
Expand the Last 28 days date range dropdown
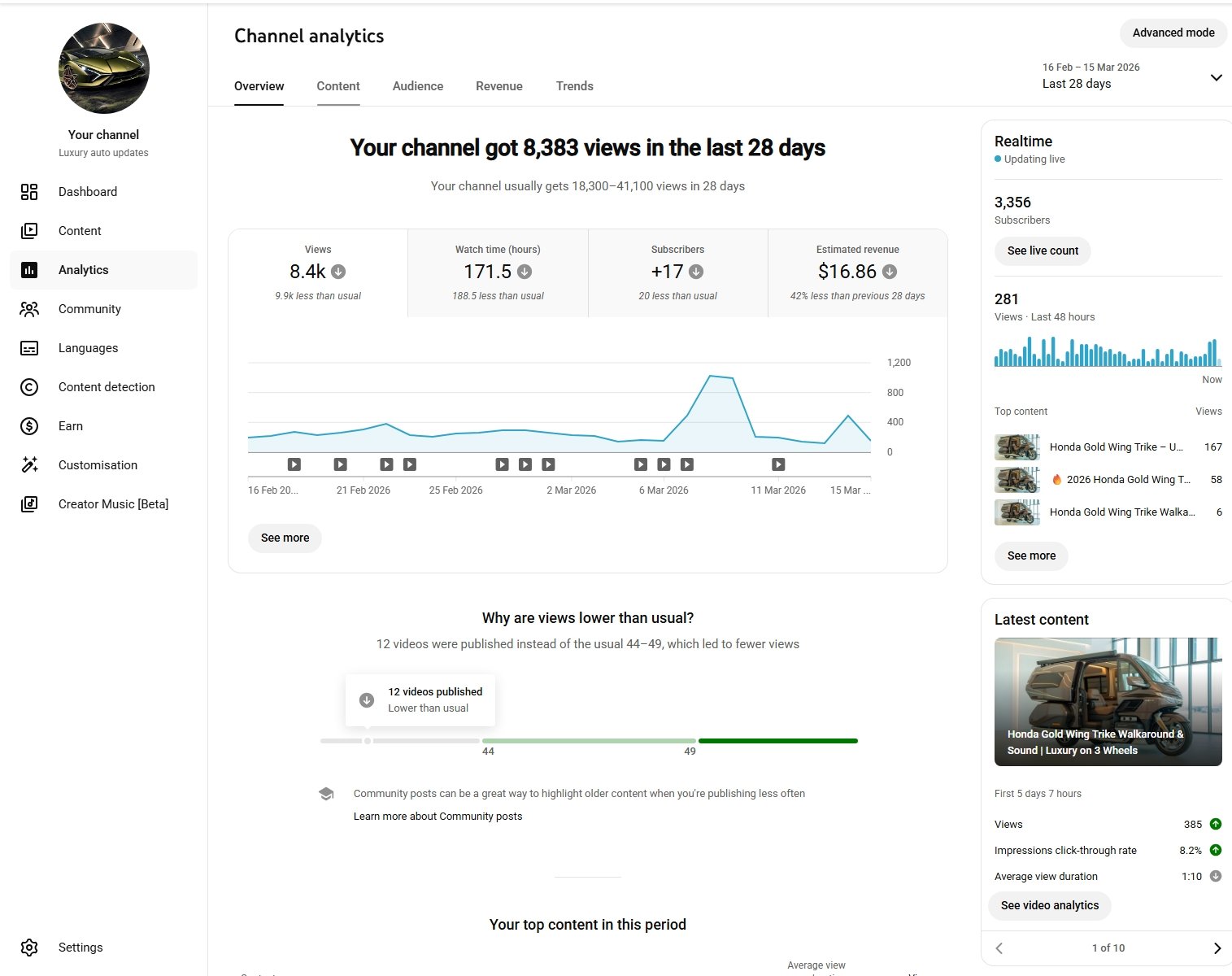[1216, 78]
